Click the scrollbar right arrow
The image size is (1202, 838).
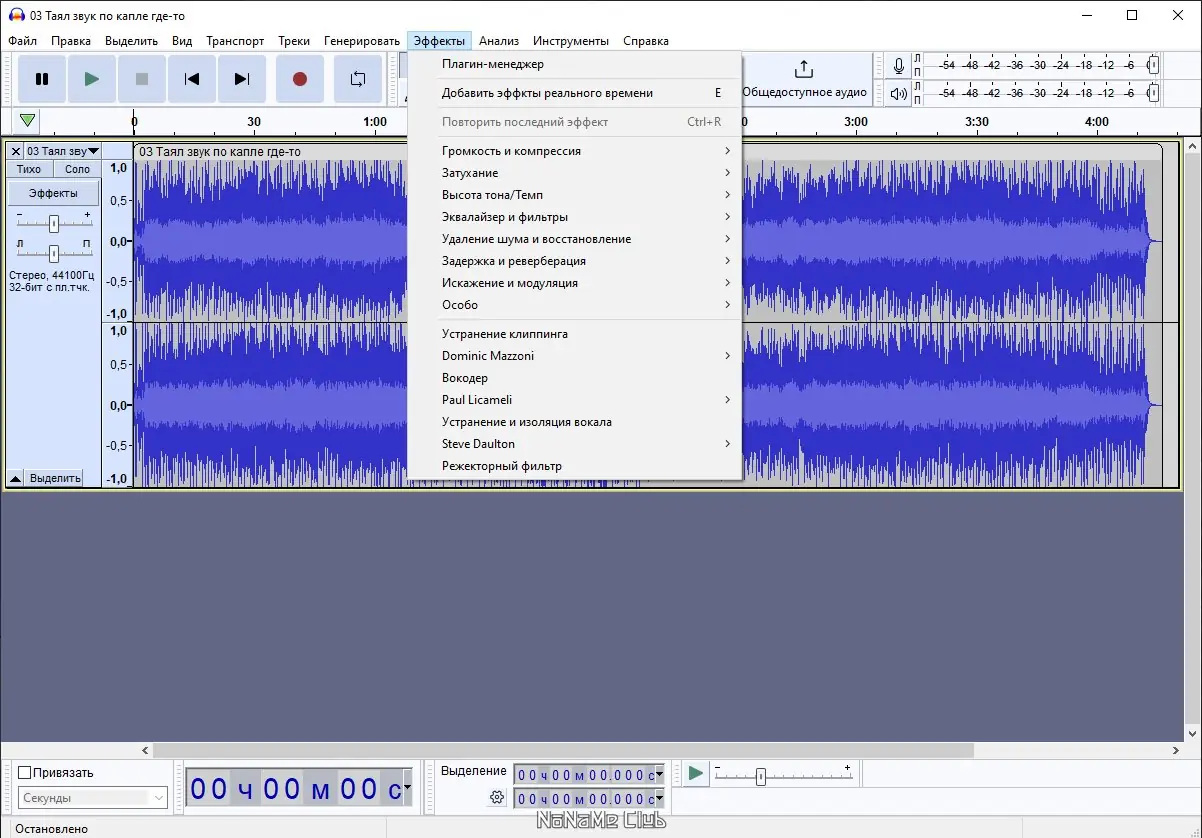(x=1176, y=750)
